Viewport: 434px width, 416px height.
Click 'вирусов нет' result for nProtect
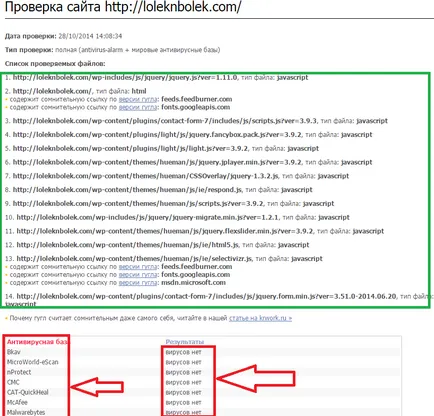click(184, 372)
